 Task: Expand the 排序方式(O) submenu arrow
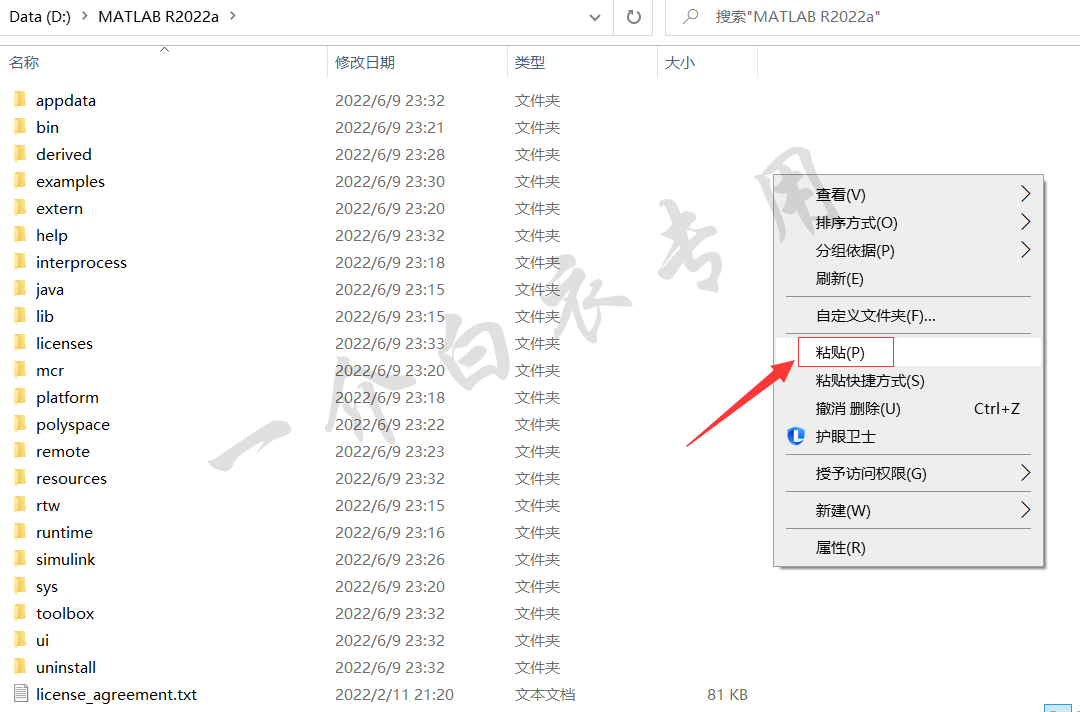pos(1025,222)
